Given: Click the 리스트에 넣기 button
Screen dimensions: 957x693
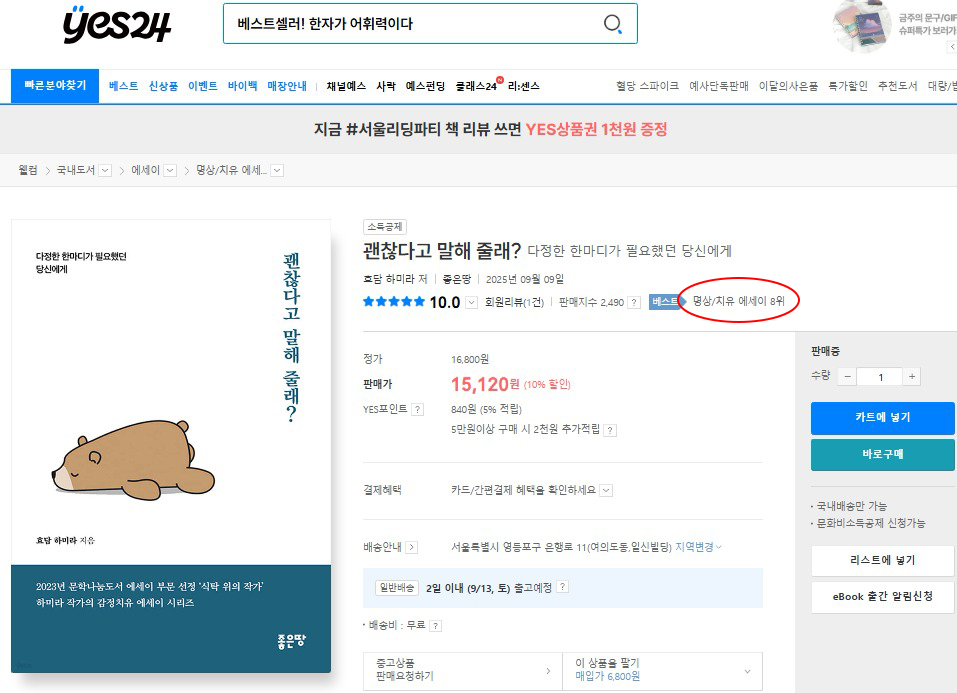Looking at the screenshot, I should 883,561.
